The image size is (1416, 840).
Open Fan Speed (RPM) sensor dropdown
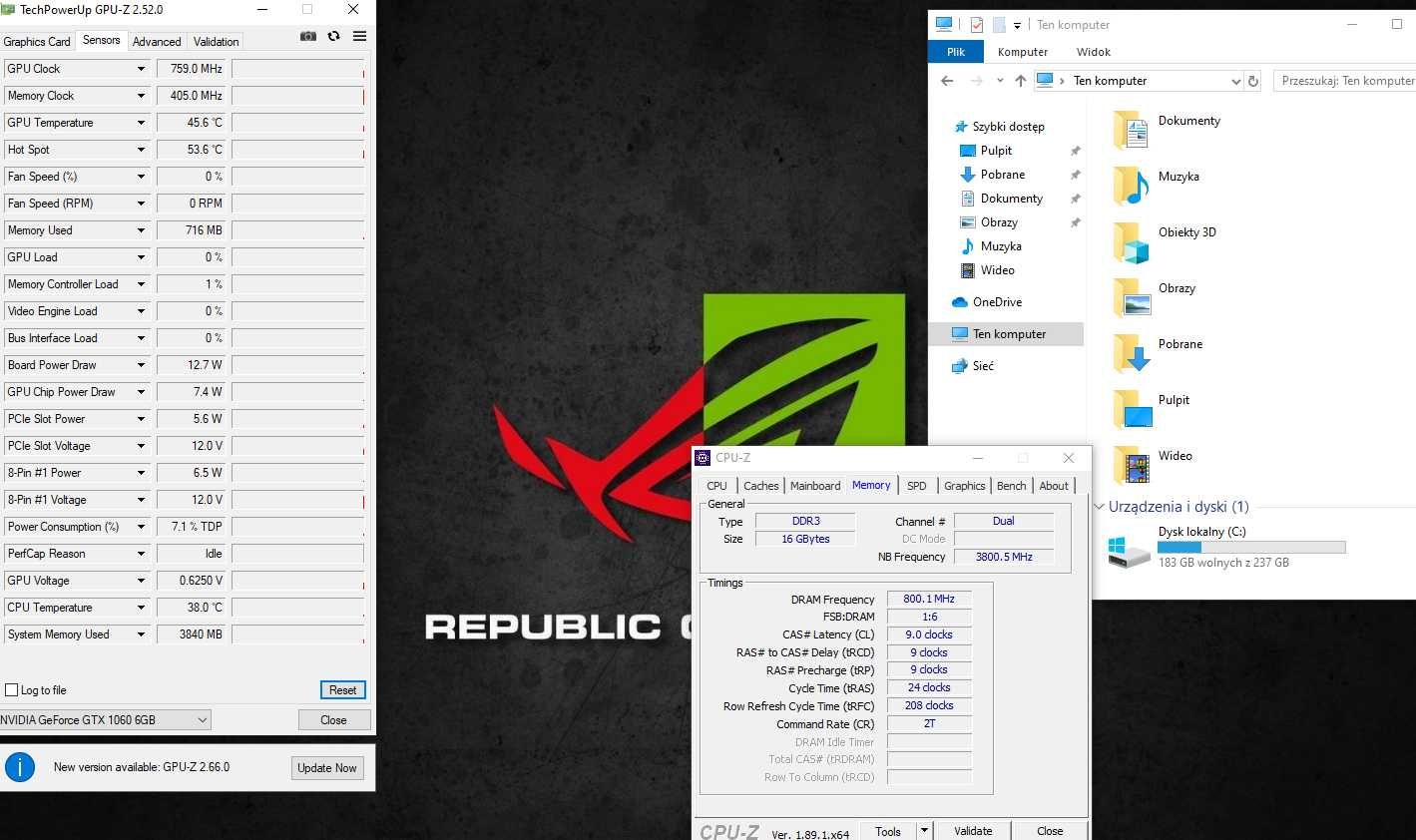coord(141,204)
